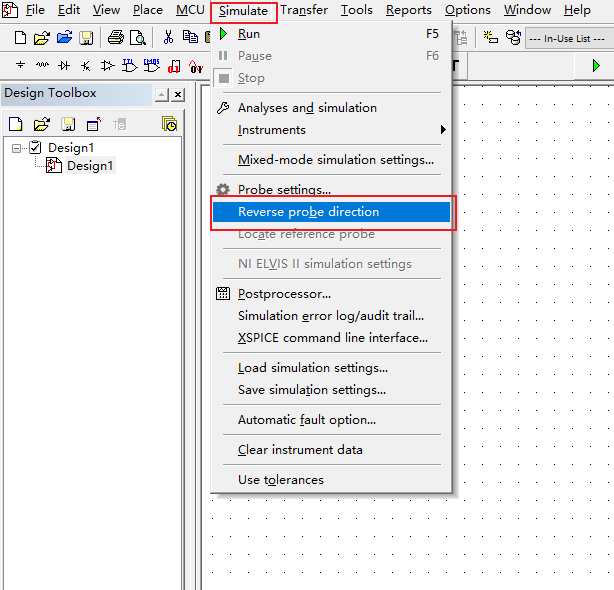Place an Analog op-amp component
The height and width of the screenshot is (590, 614).
coord(107,66)
